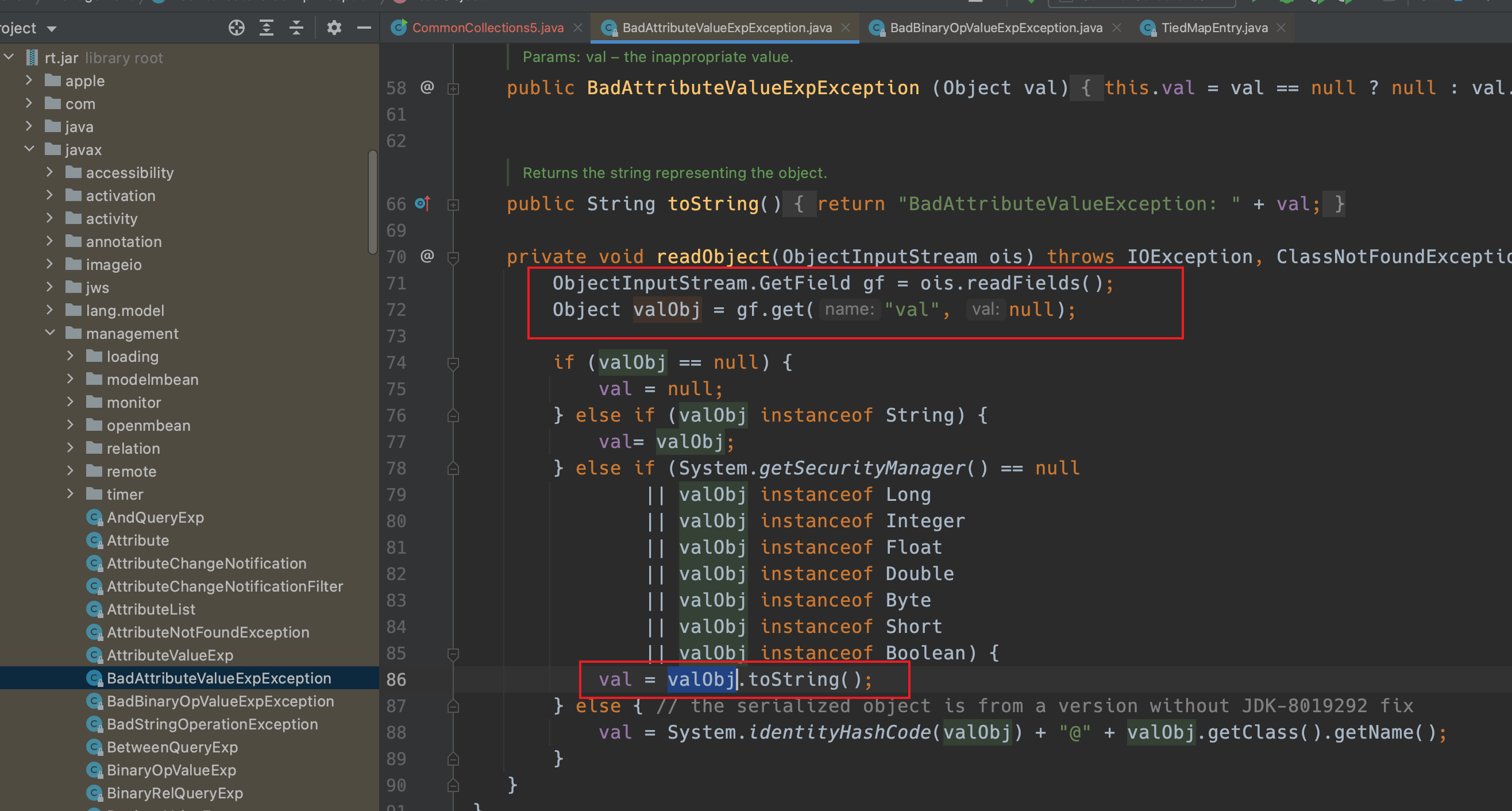Fold the readObject method at line 70
Image resolution: width=1512 pixels, height=811 pixels.
(453, 257)
